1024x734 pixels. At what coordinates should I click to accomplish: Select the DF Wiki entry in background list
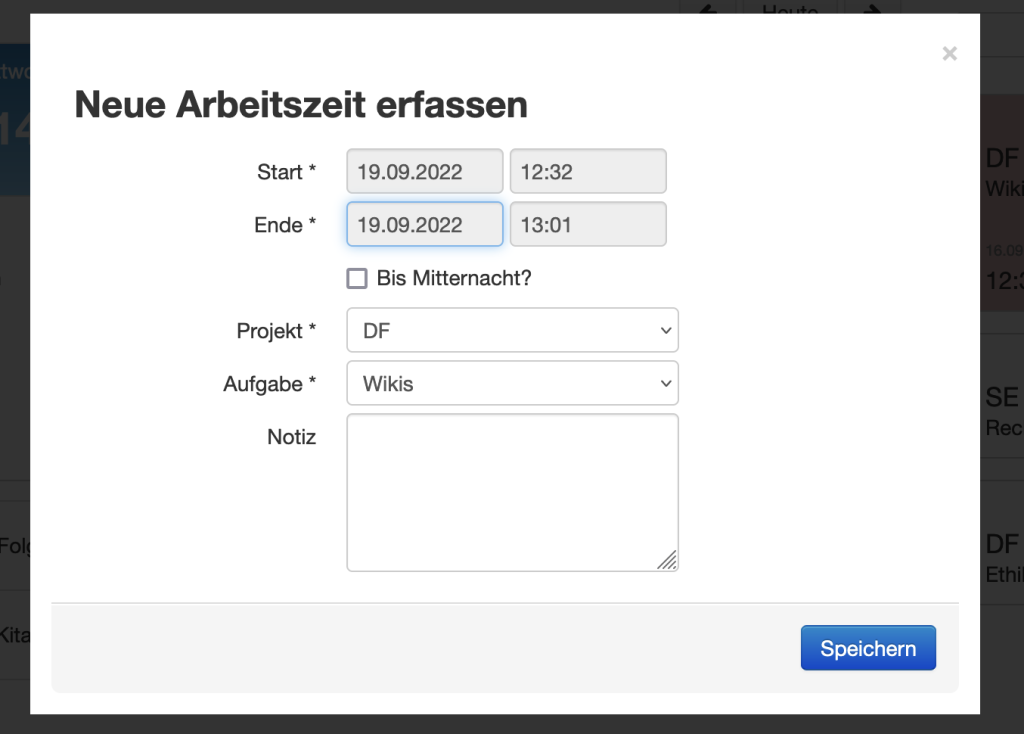(1001, 170)
